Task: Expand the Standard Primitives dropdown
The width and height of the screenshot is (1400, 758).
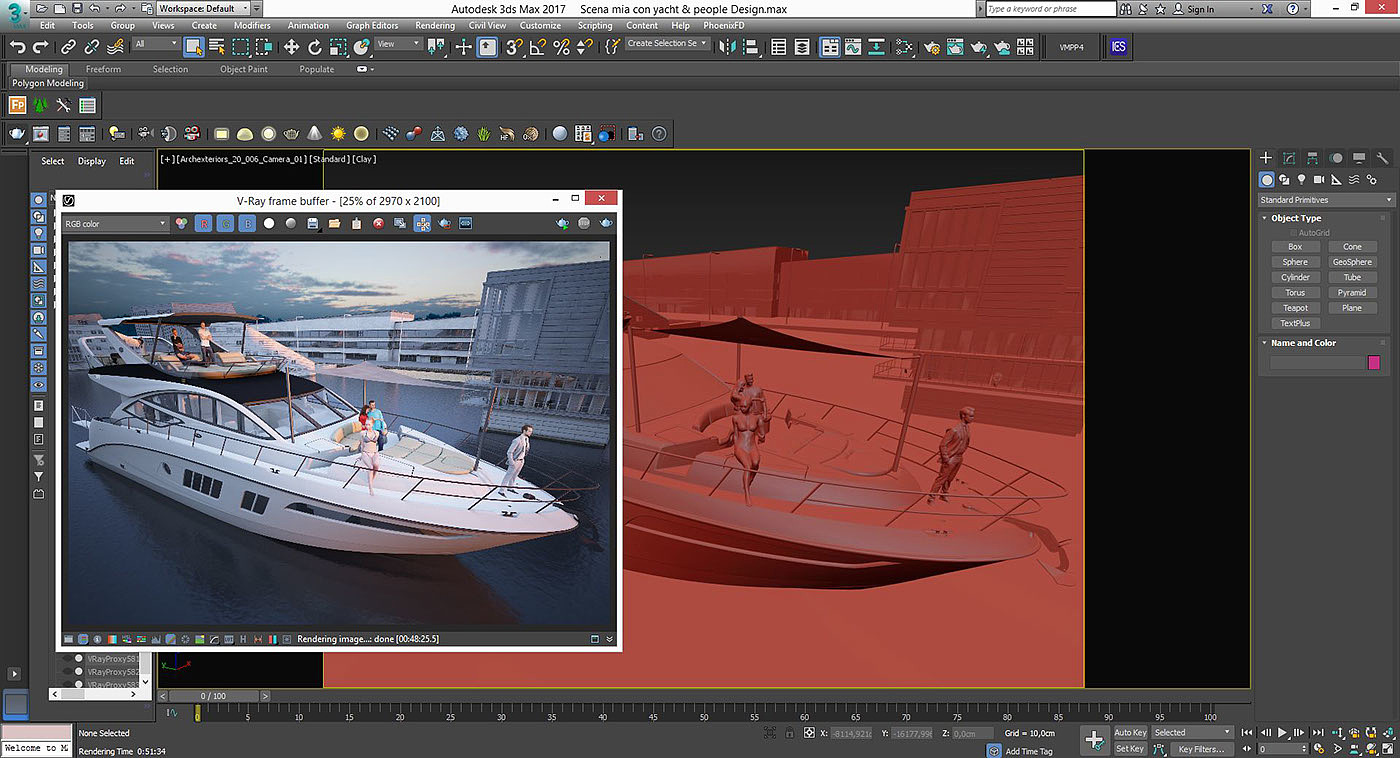Action: (x=1325, y=200)
